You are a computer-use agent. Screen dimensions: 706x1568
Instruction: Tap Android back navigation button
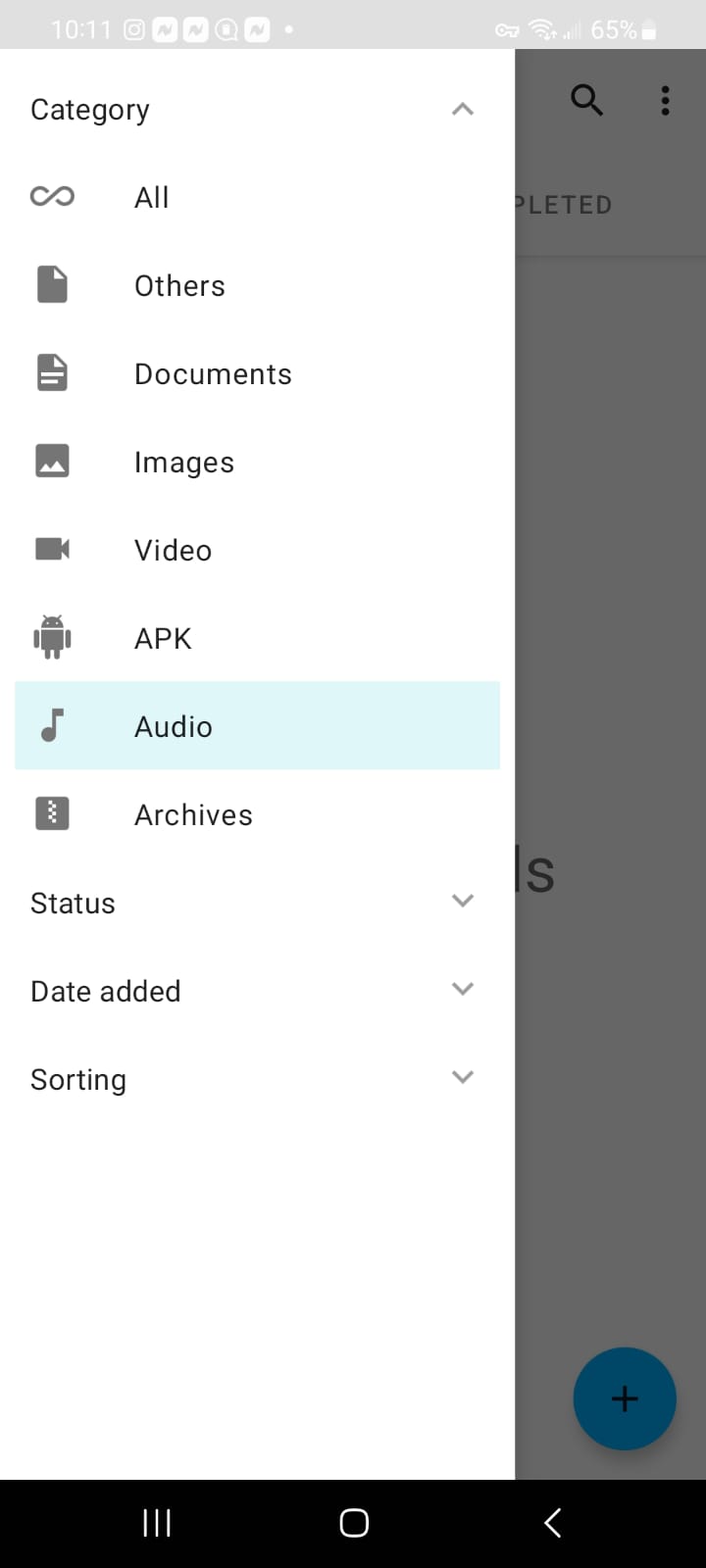click(552, 1522)
